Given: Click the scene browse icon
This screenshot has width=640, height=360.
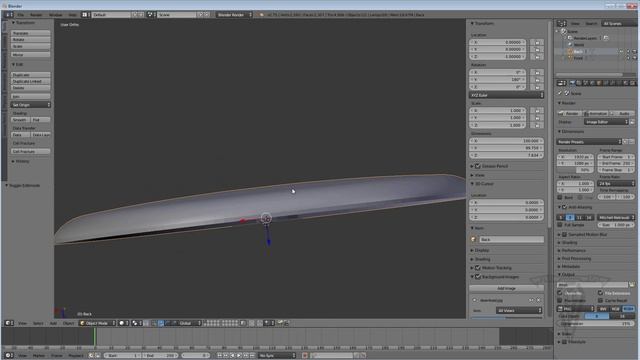Looking at the screenshot, I should (x=150, y=15).
